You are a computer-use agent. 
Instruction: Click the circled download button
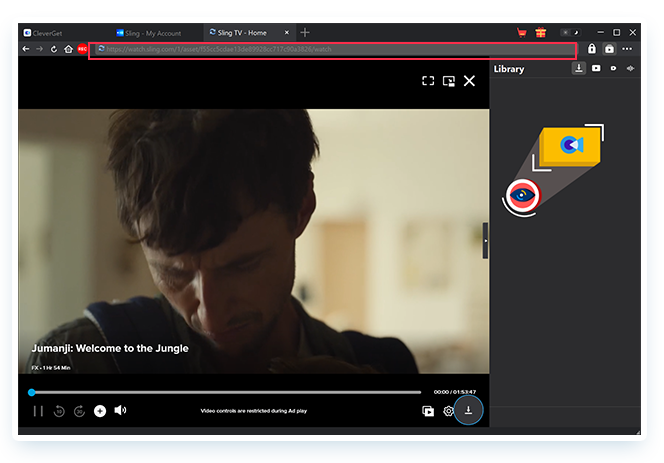[468, 410]
